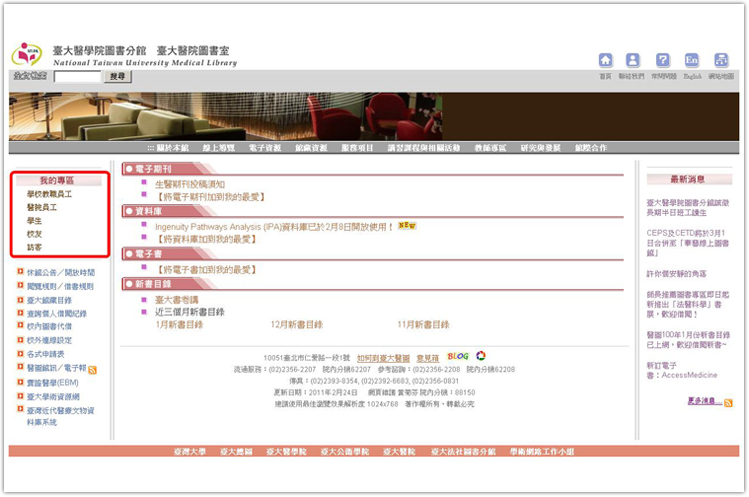Image resolution: width=749 pixels, height=497 pixels.
Task: Open the 臺大館藏目錄 sidebar link
Action: [x=49, y=301]
